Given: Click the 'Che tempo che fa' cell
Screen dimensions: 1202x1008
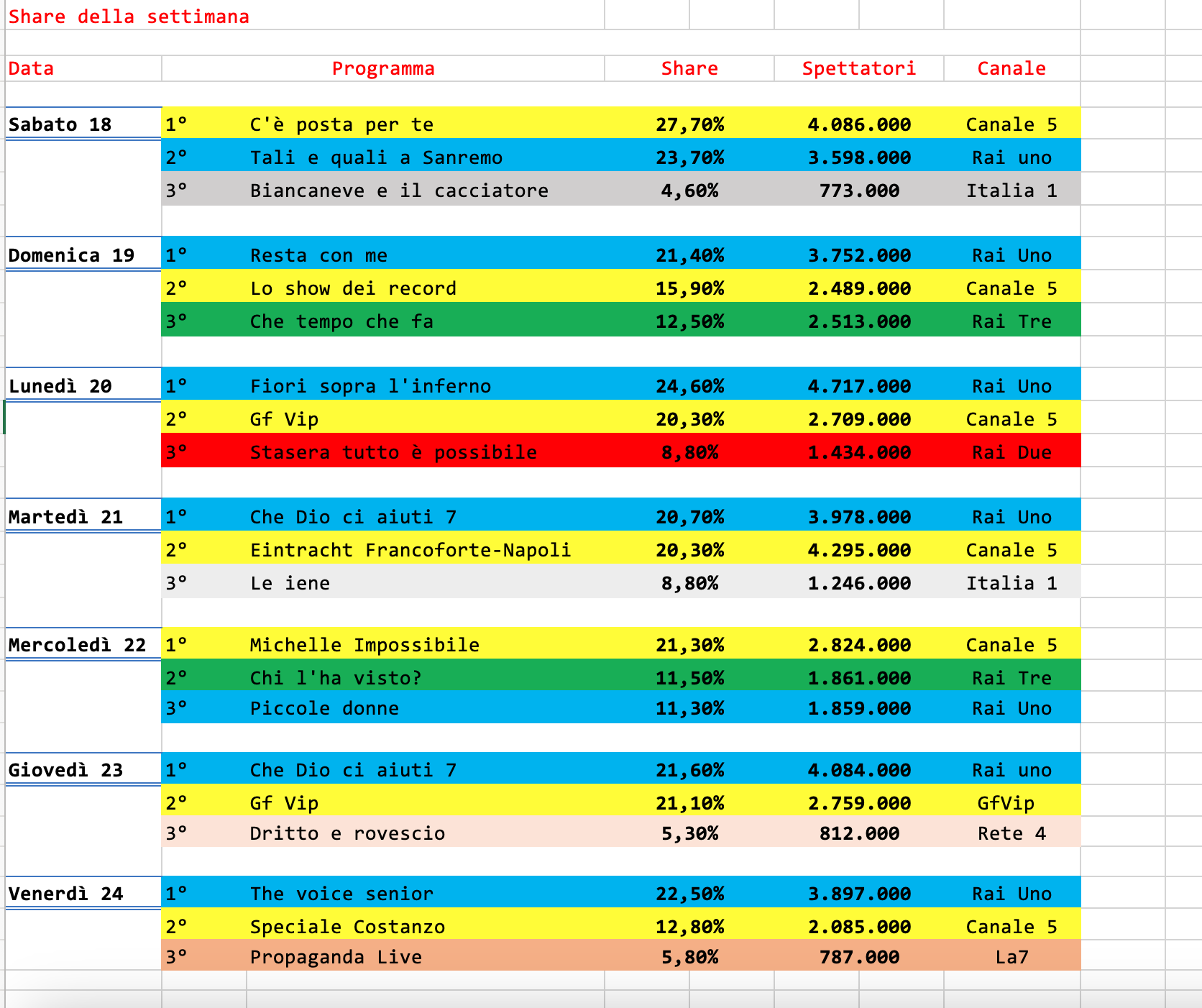Looking at the screenshot, I should tap(342, 321).
